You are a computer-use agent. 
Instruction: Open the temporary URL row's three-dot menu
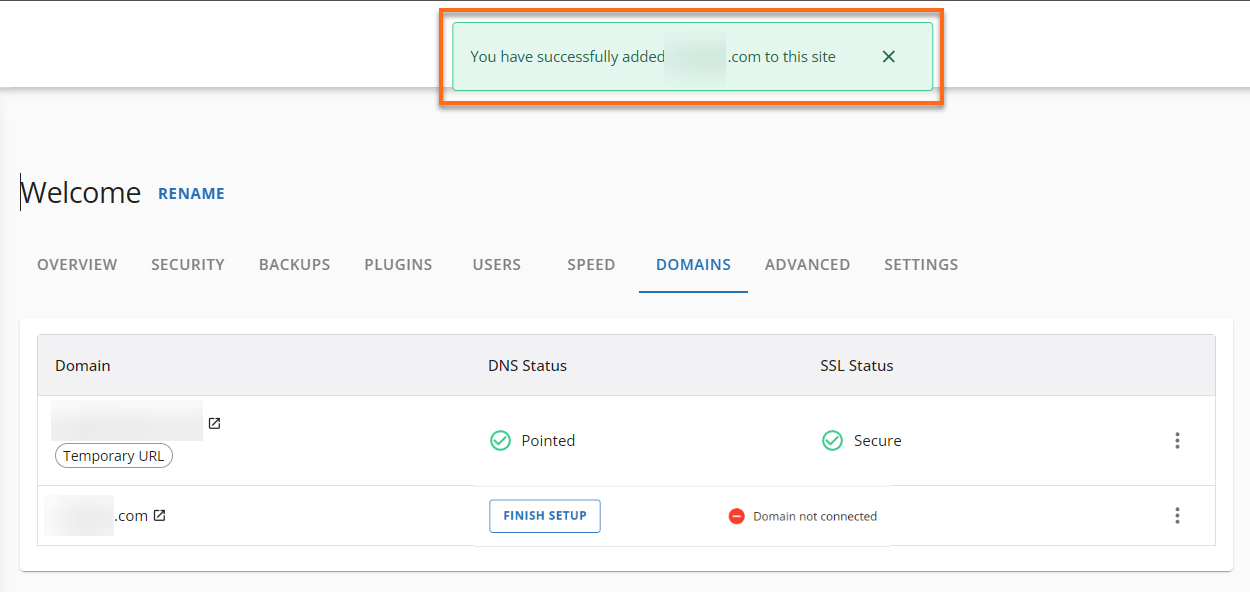(x=1177, y=441)
